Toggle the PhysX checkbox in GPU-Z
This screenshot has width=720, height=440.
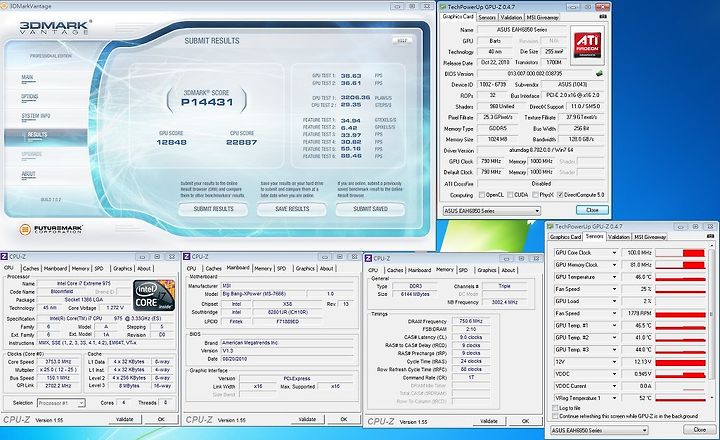pos(535,195)
